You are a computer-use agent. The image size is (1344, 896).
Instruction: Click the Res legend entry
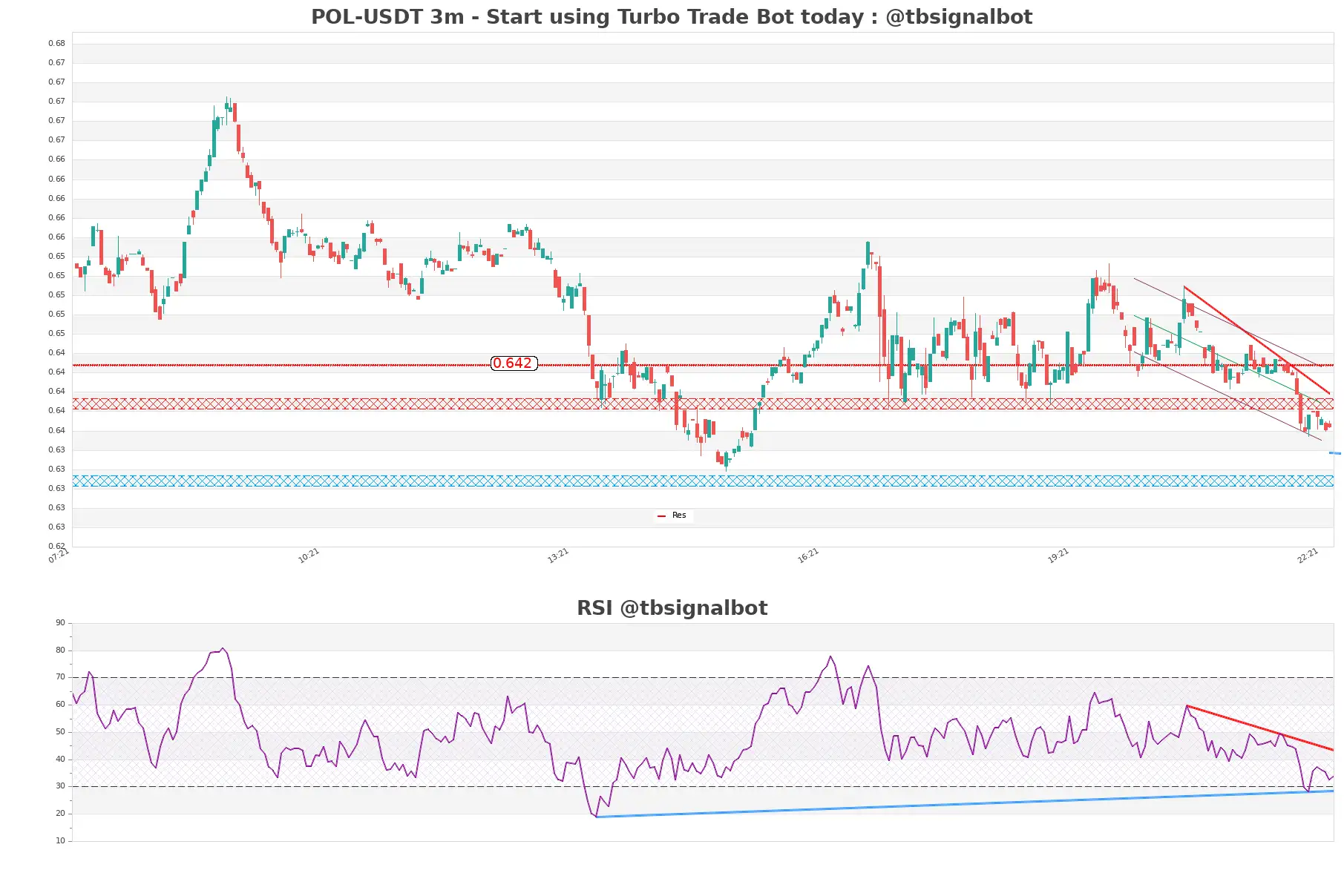pyautogui.click(x=674, y=515)
